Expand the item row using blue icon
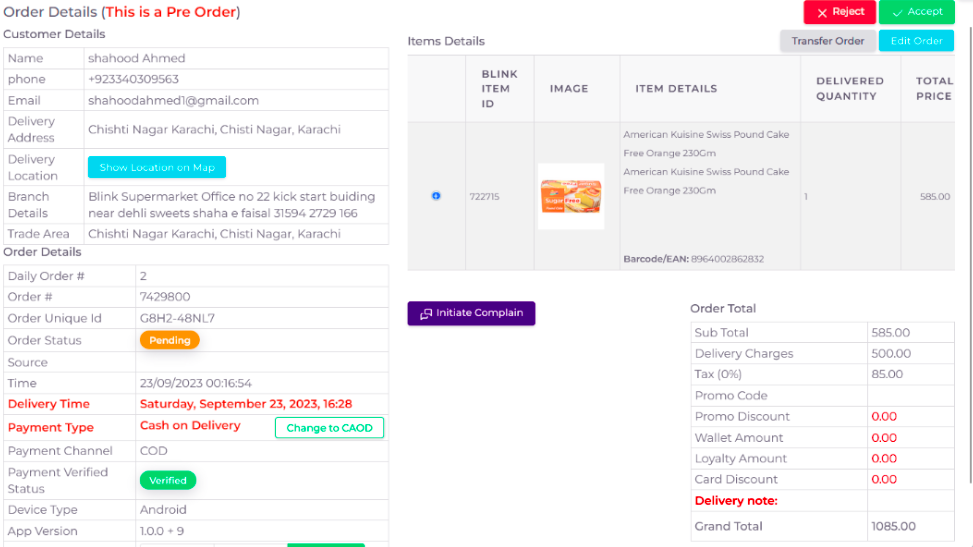The height and width of the screenshot is (547, 973). tap(436, 196)
